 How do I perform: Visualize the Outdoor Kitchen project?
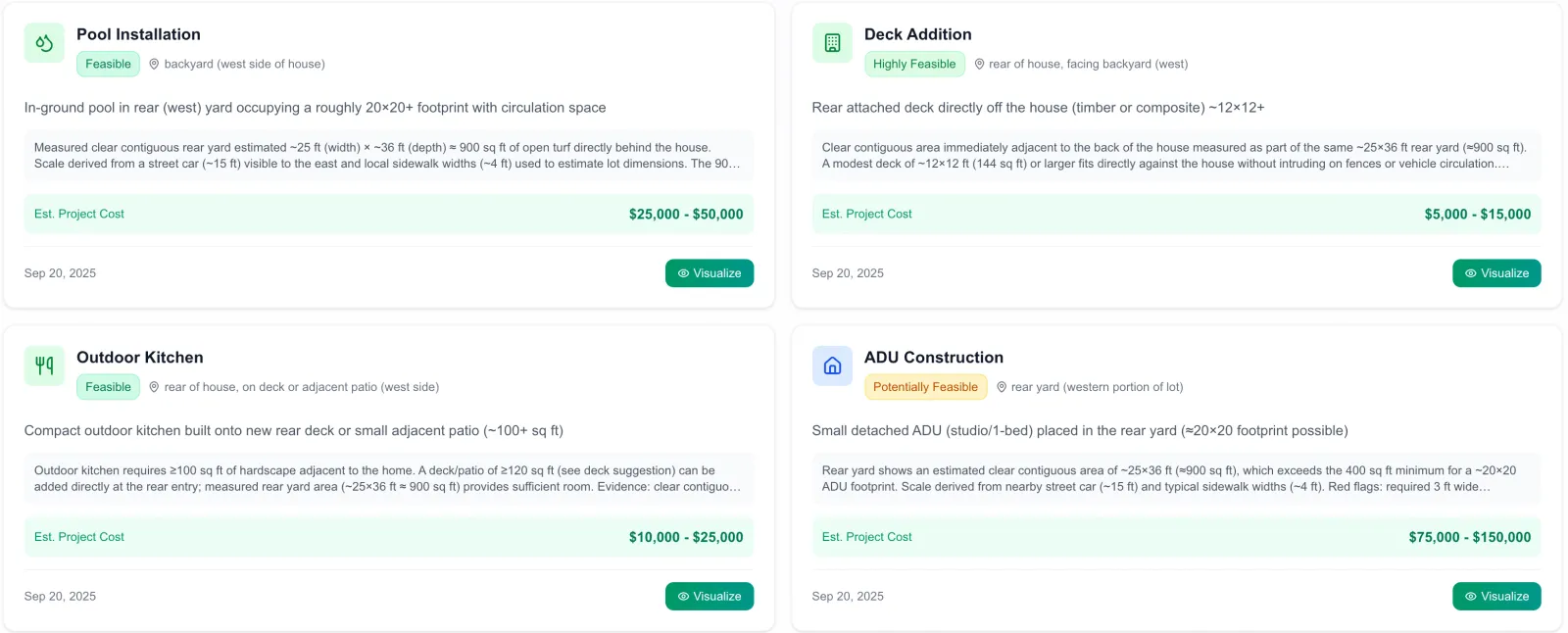[x=710, y=596]
